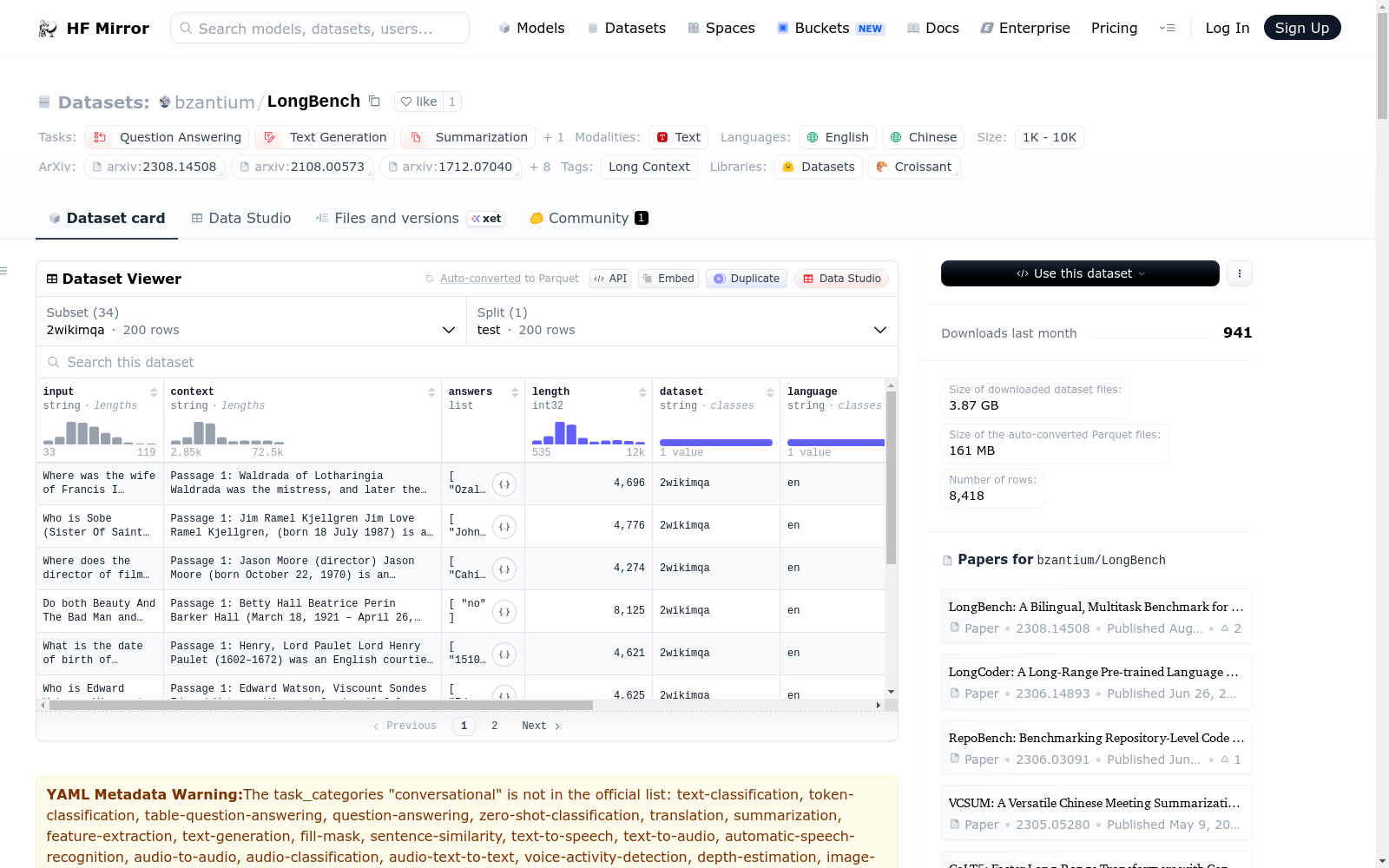Click the Log In link

1228,28
